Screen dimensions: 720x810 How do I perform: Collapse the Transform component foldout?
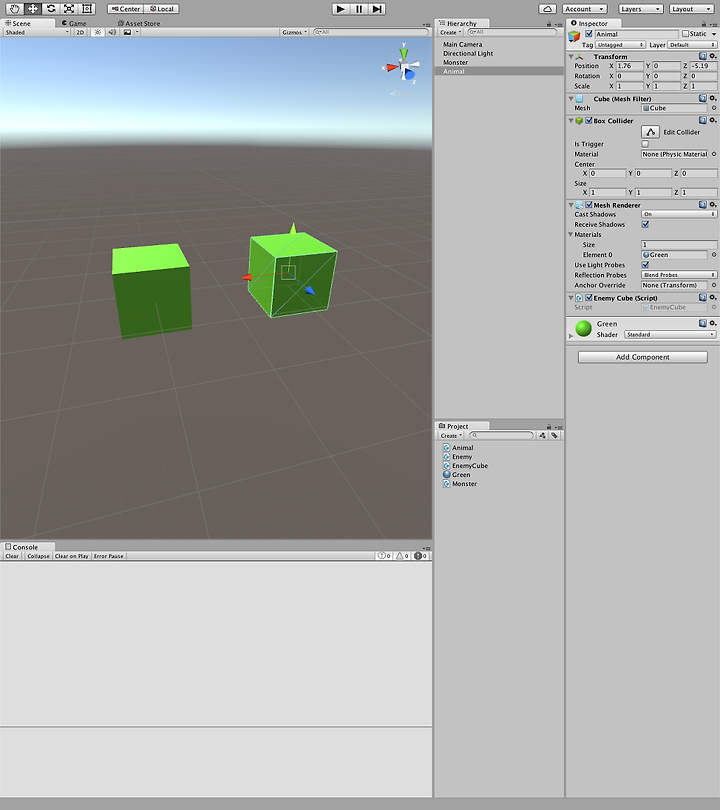pos(571,56)
